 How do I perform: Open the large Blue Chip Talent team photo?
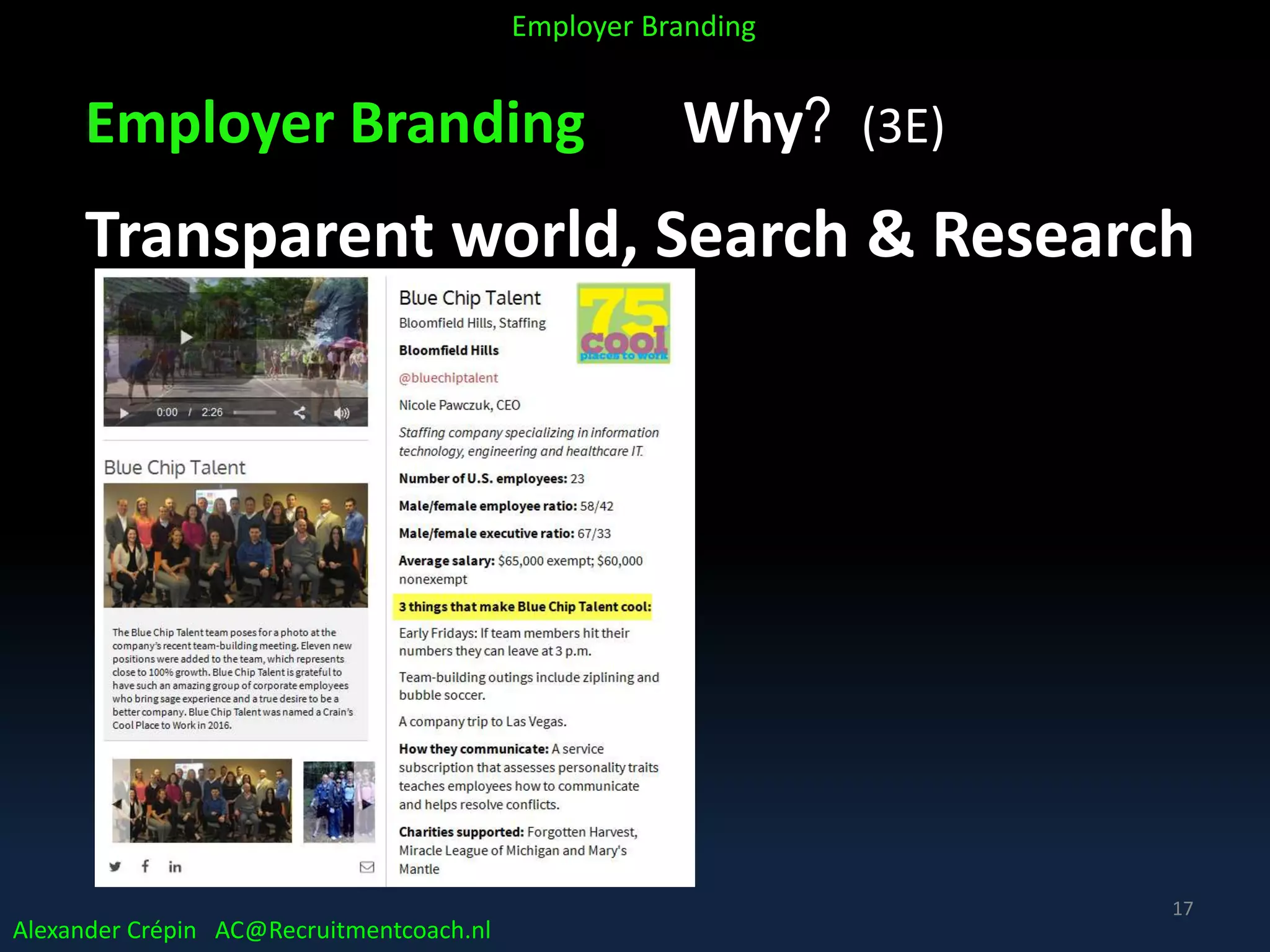pos(236,545)
